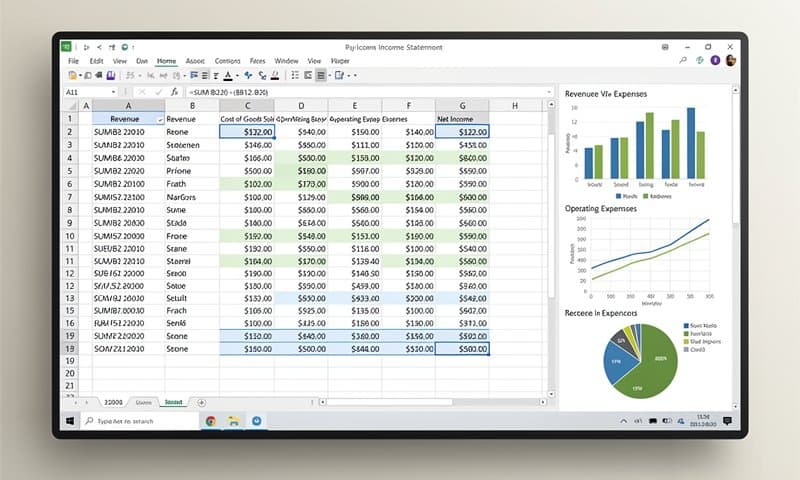
Task: Click the fx insert function icon
Action: [174, 92]
